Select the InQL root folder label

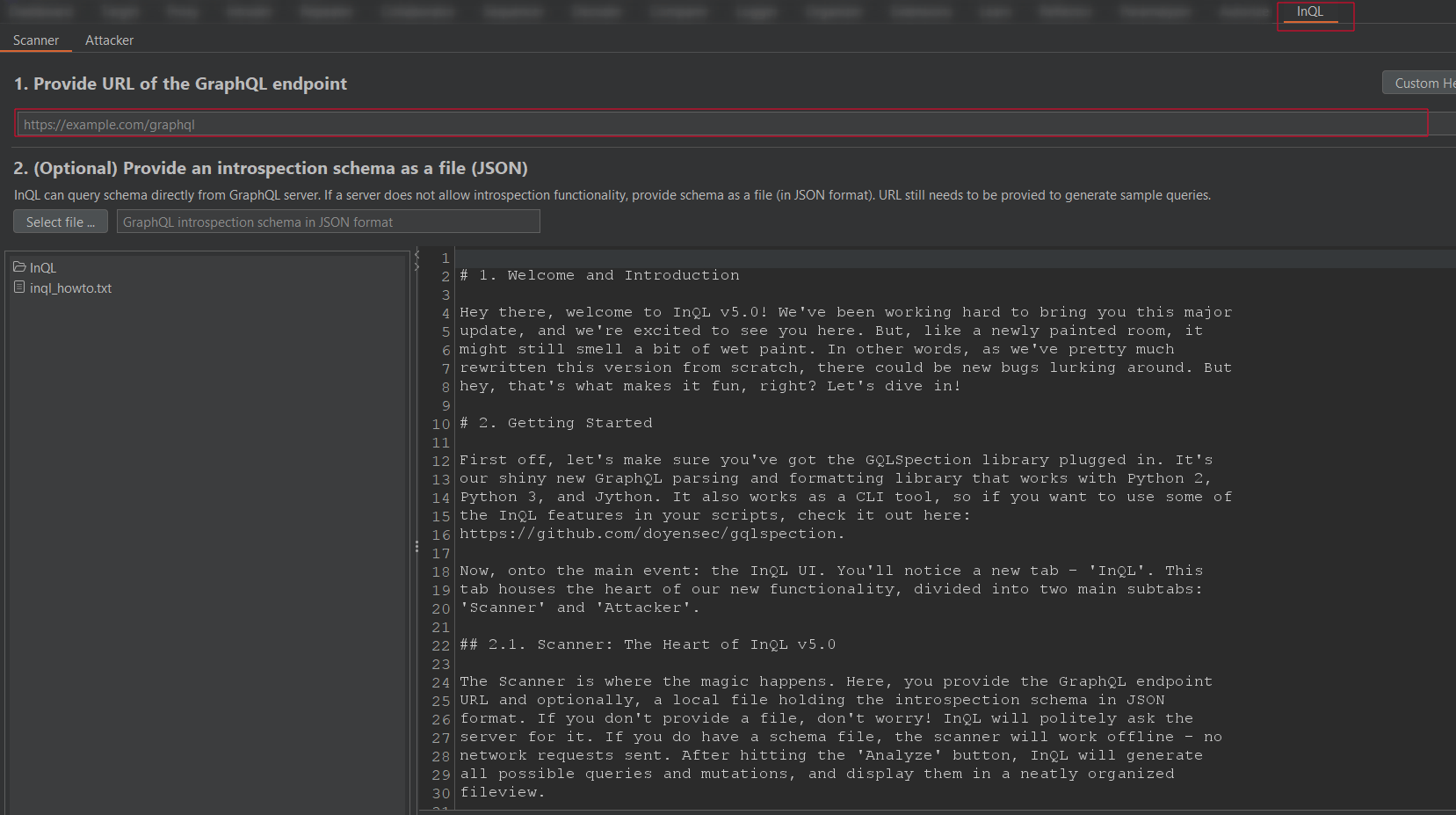click(x=43, y=268)
